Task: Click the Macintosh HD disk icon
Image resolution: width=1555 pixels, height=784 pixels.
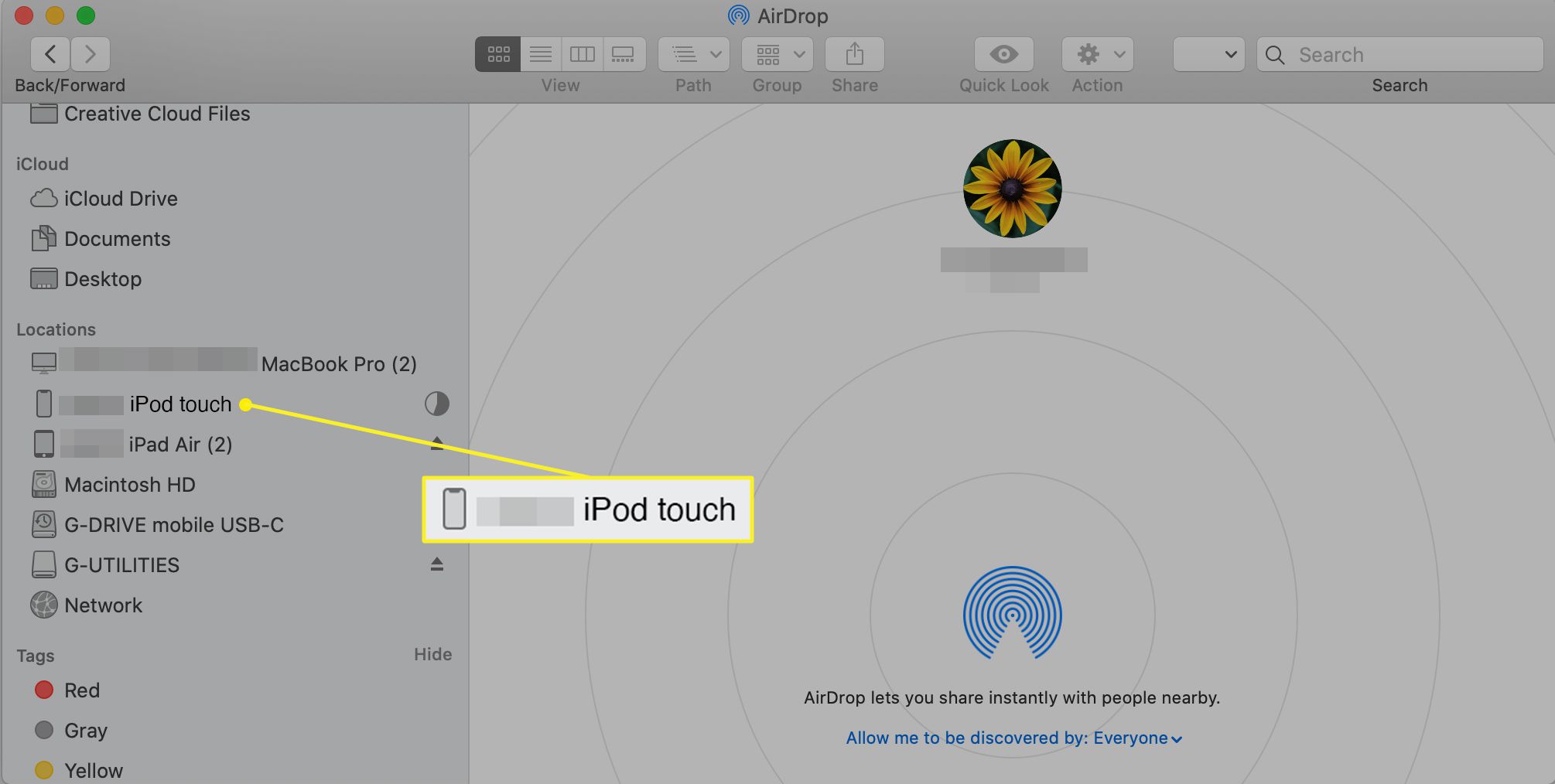Action: (x=44, y=484)
